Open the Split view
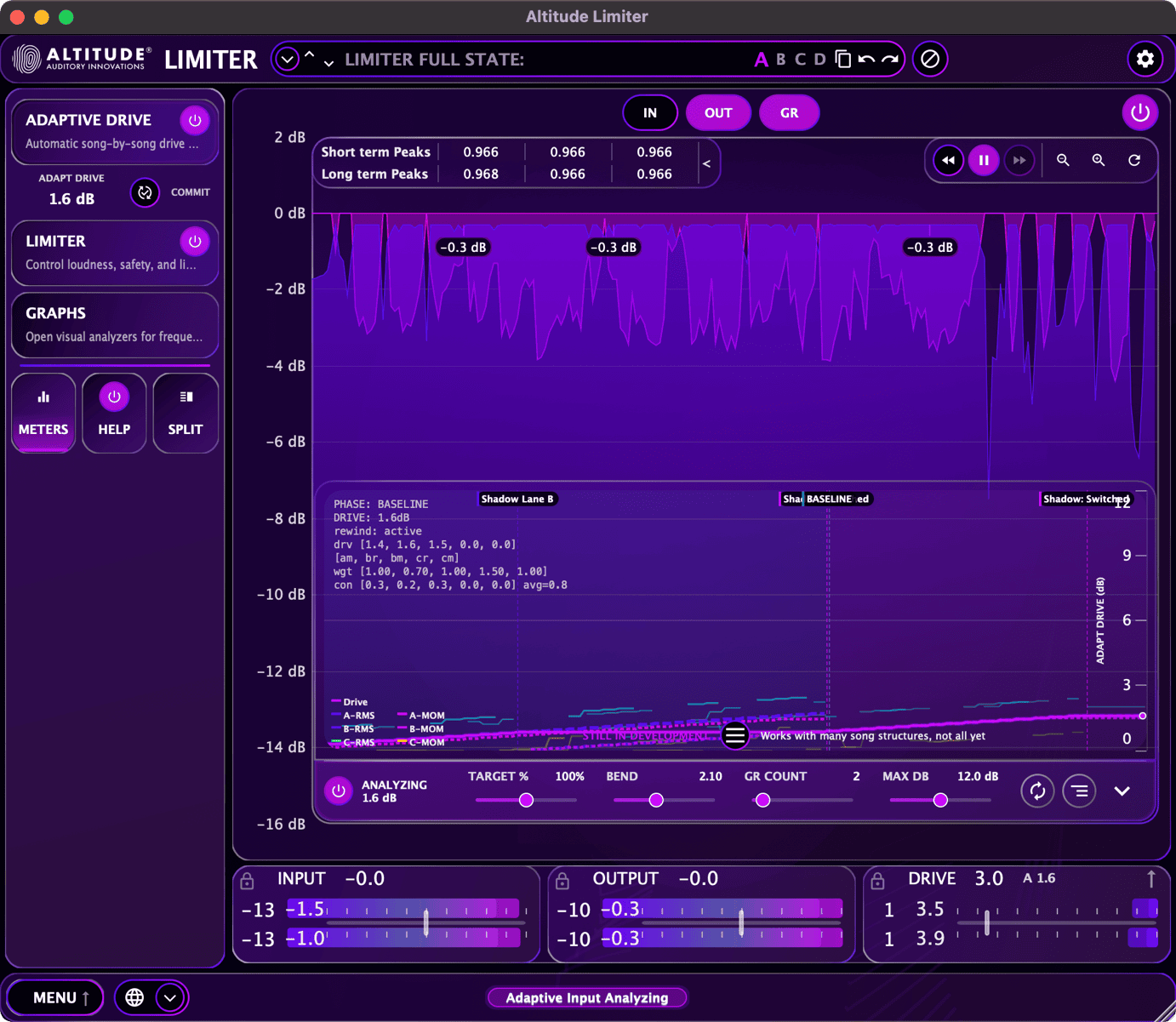Viewport: 1176px width, 1022px height. pos(186,413)
